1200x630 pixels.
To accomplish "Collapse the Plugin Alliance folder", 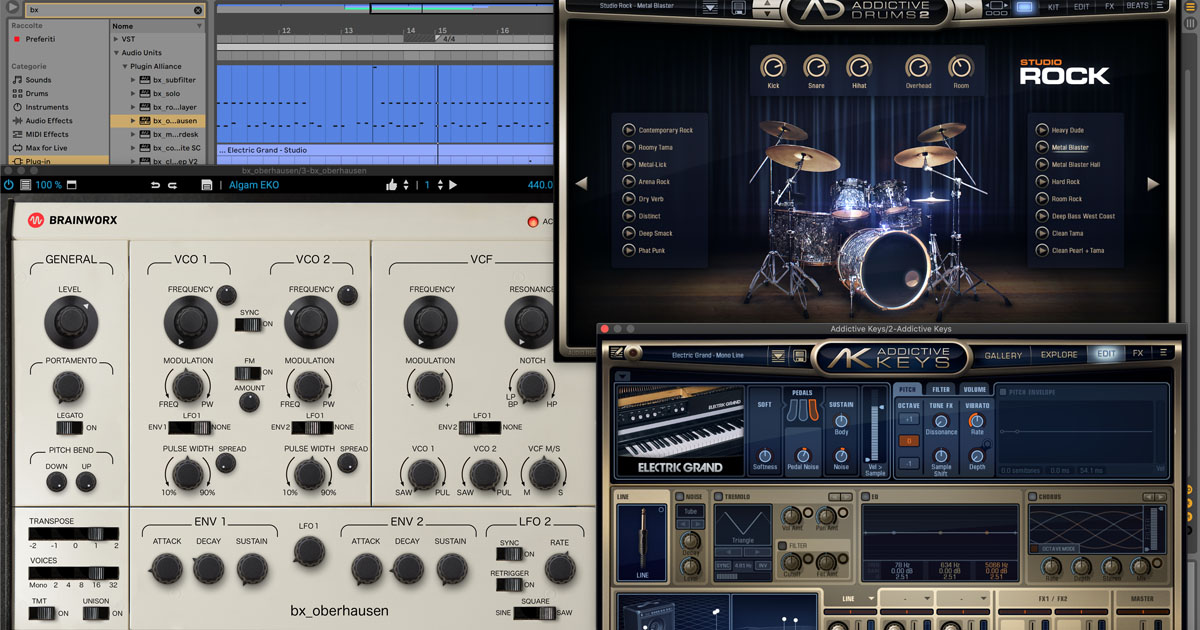I will [124, 66].
